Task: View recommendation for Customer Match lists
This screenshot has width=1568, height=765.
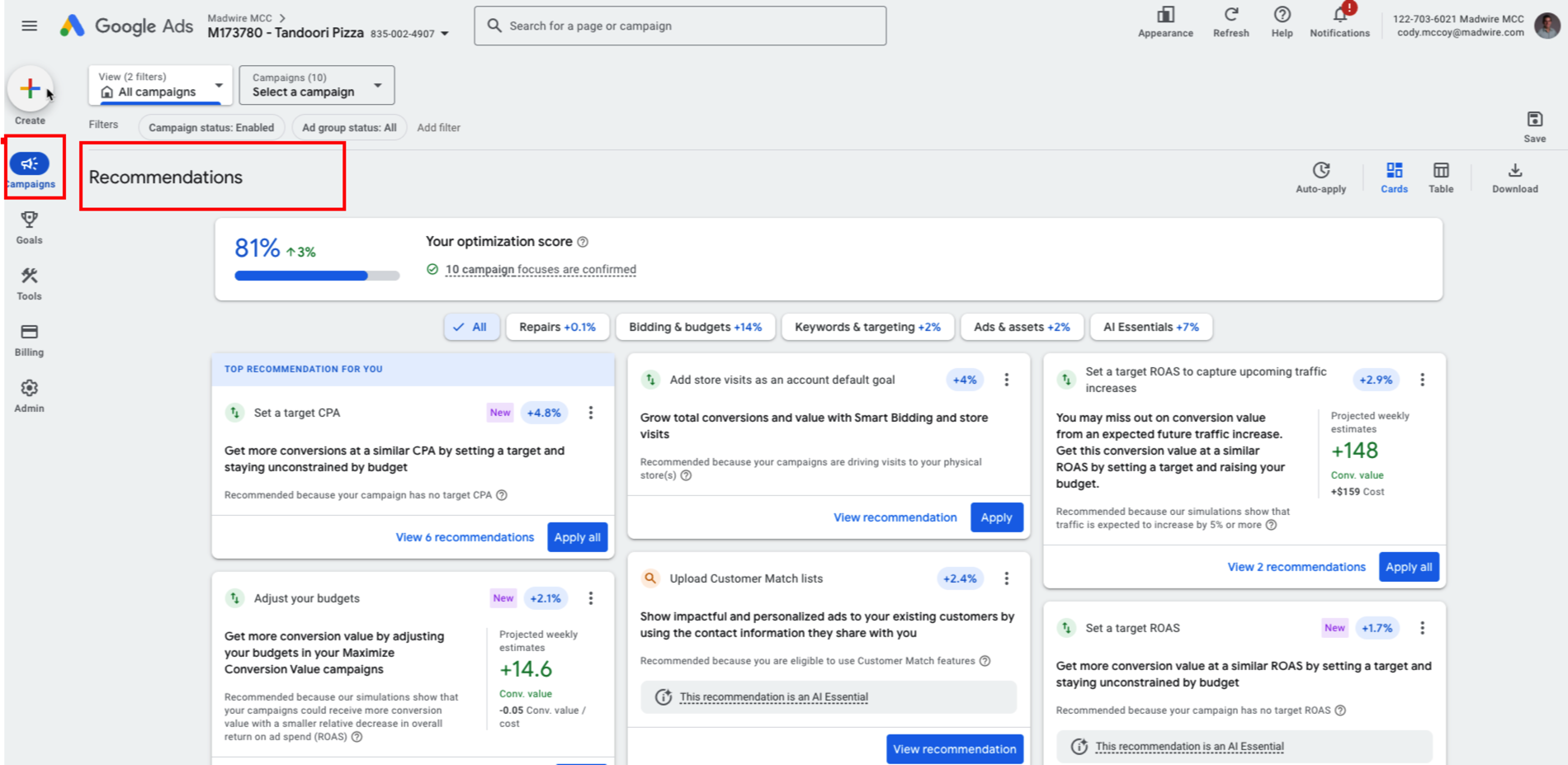Action: tap(954, 749)
